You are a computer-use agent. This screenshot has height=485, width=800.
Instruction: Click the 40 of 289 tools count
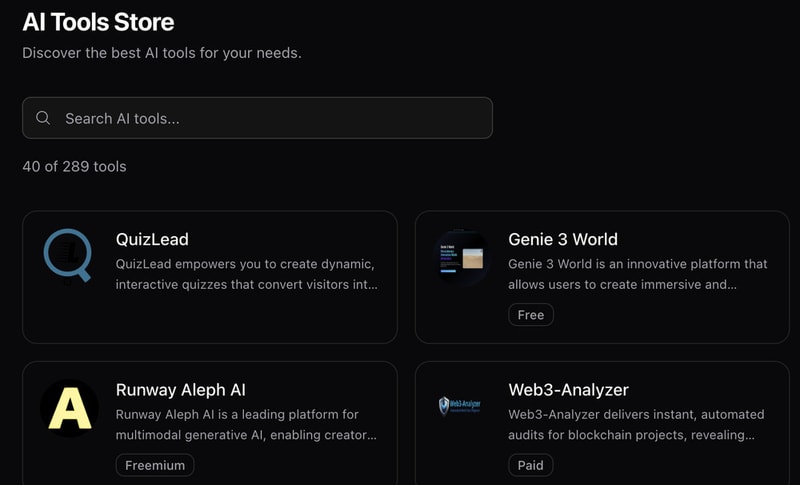(74, 166)
